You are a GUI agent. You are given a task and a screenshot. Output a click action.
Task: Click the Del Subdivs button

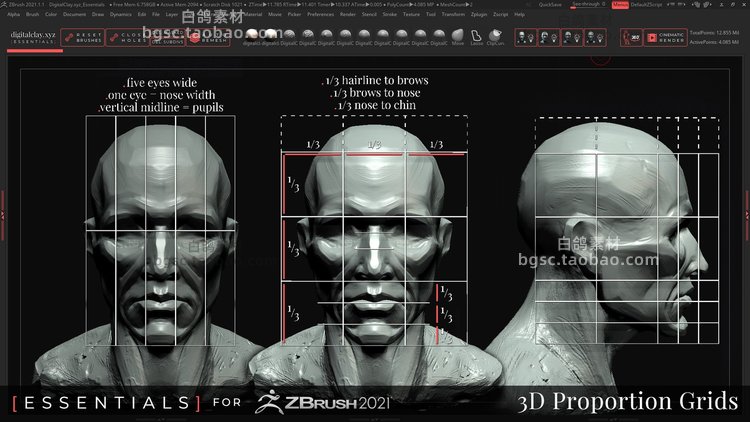point(168,42)
